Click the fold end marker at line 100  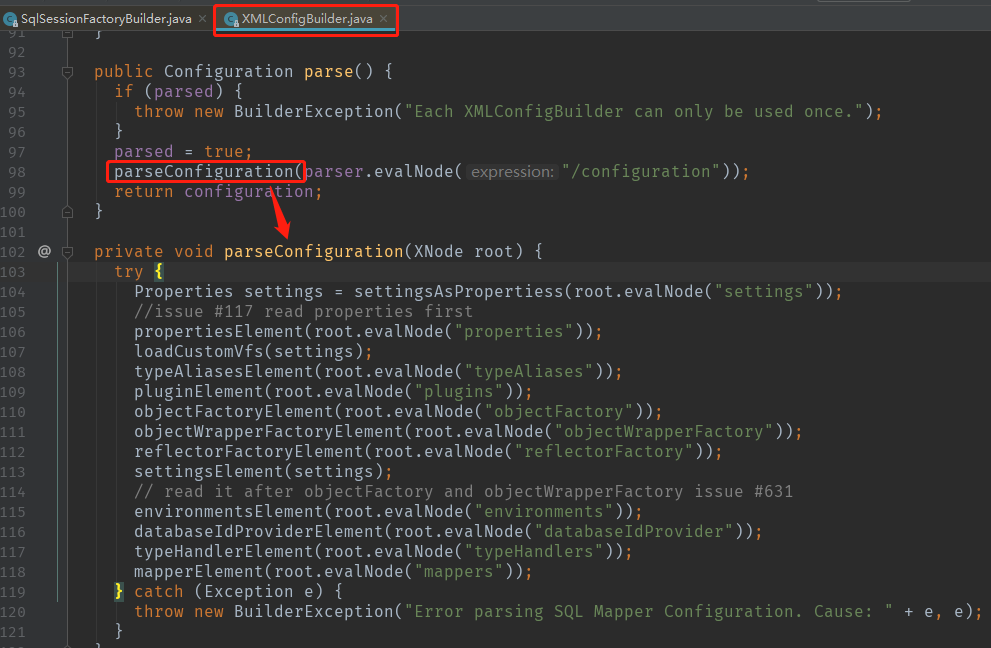point(68,212)
